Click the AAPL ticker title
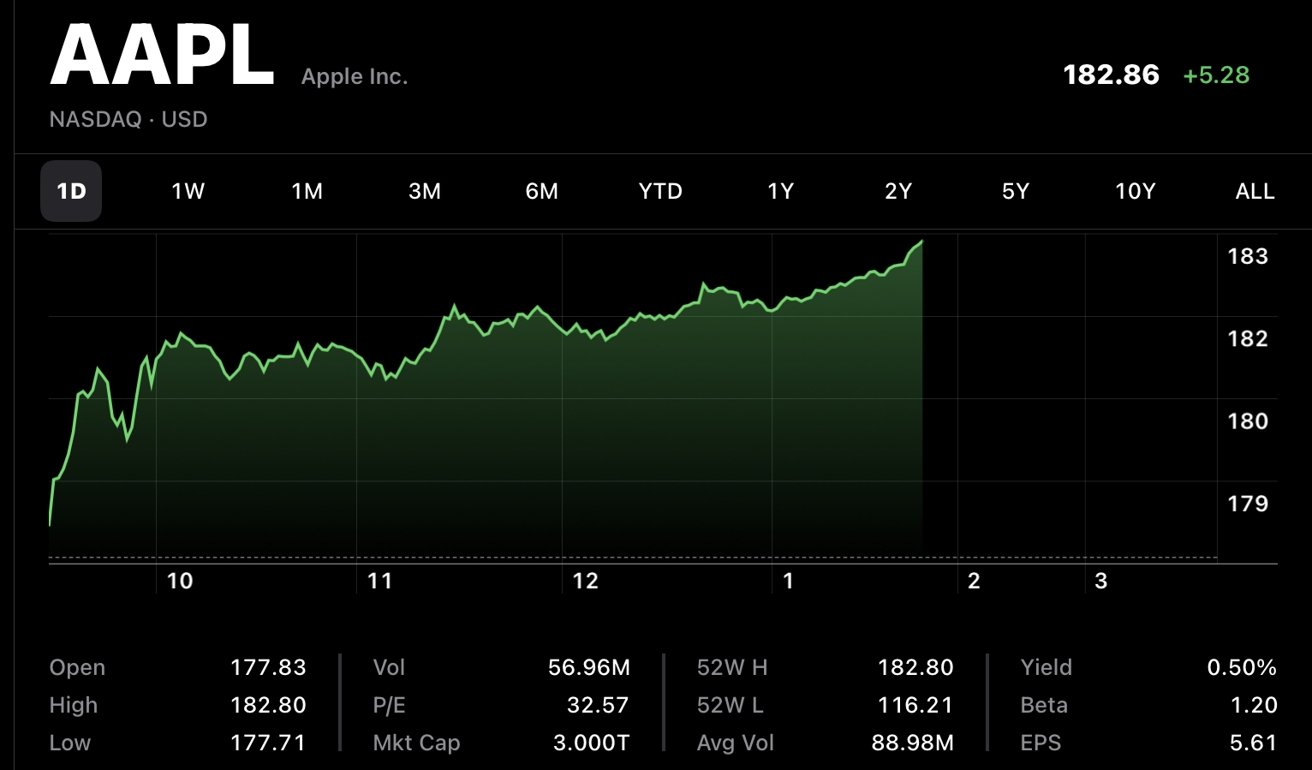The width and height of the screenshot is (1312, 770). [x=162, y=56]
